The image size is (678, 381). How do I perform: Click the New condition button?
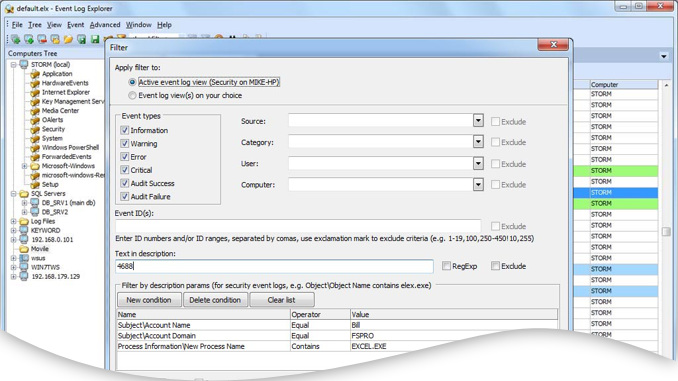[x=149, y=300]
